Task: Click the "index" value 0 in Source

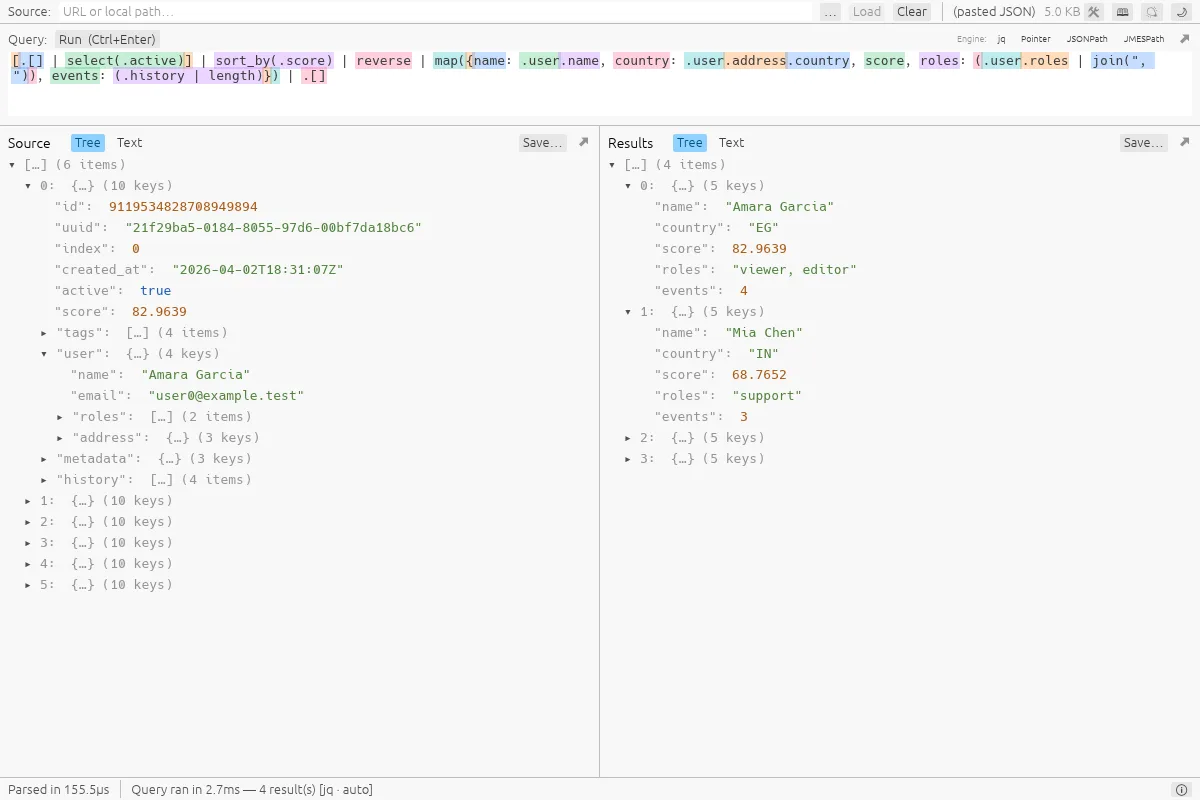Action: 136,249
